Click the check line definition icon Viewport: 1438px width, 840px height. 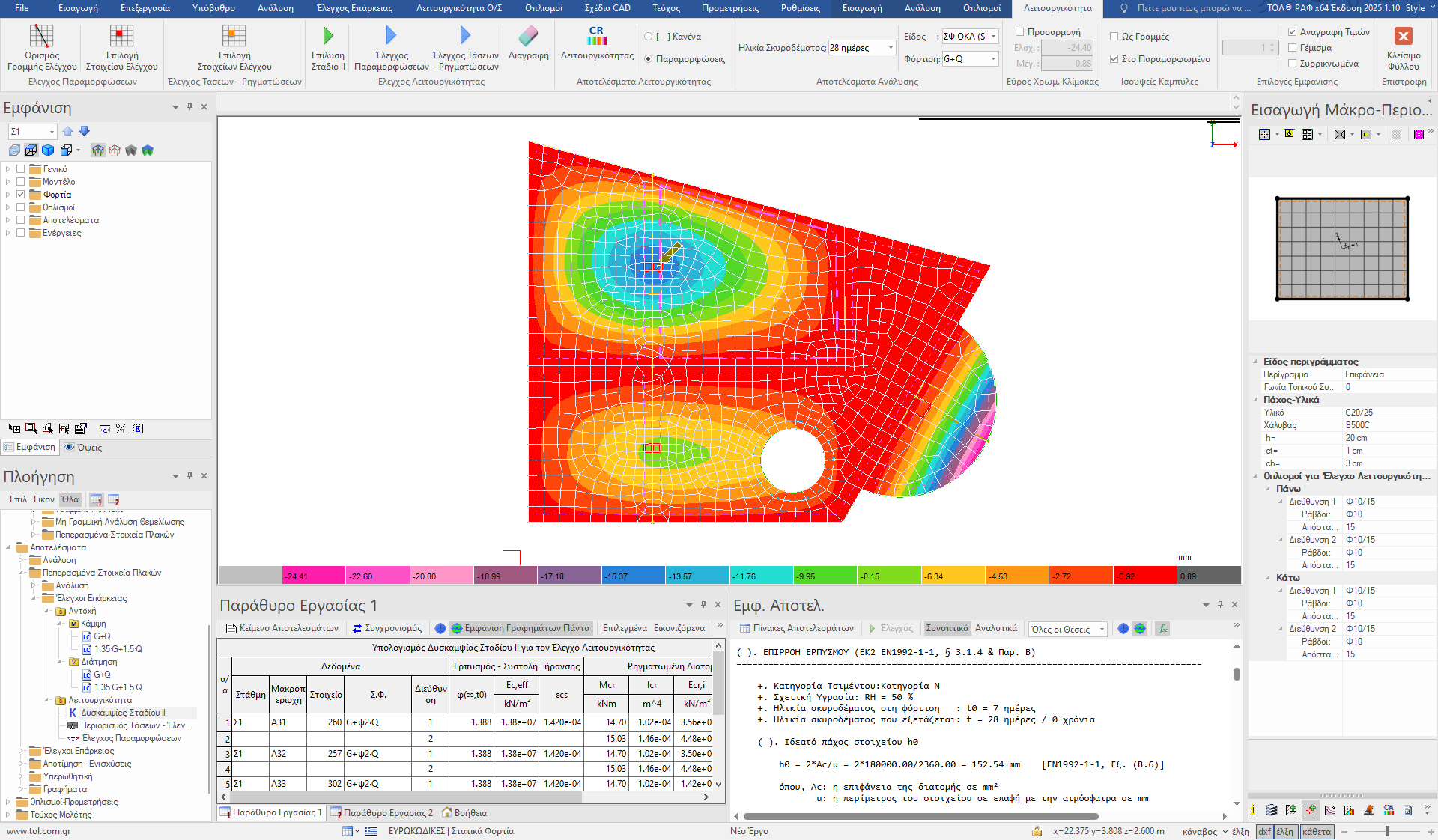(x=41, y=36)
